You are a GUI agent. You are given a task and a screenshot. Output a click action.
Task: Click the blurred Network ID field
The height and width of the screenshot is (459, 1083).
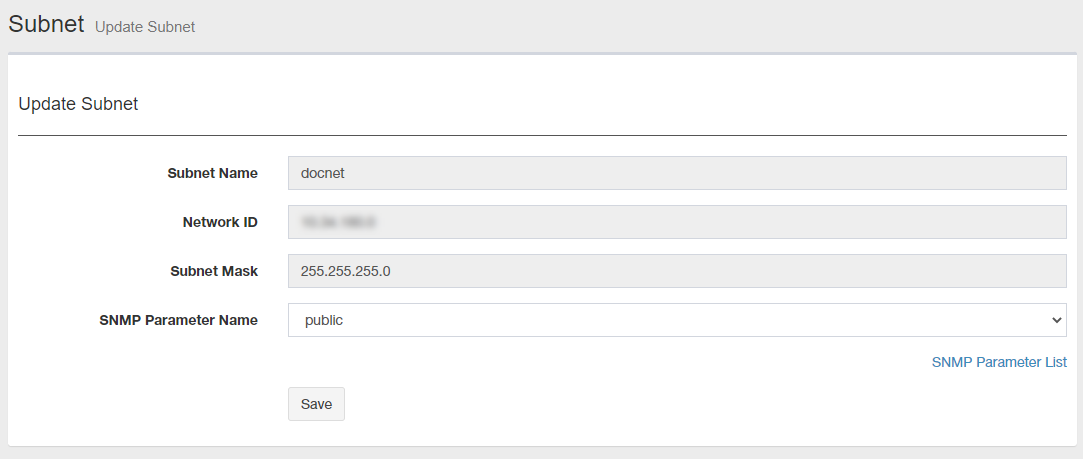[677, 222]
